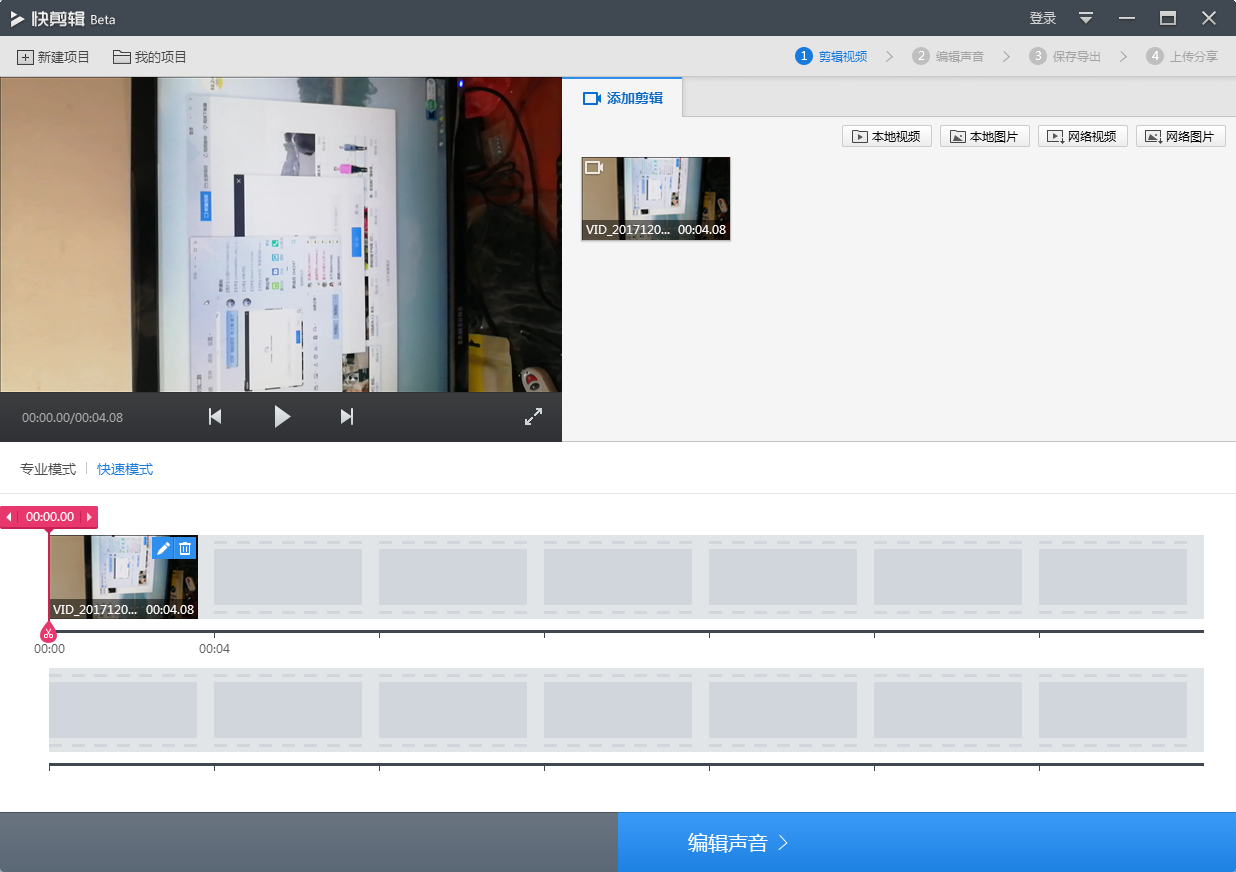The width and height of the screenshot is (1236, 872).
Task: Click the 编辑声音 next-step button
Action: [927, 842]
